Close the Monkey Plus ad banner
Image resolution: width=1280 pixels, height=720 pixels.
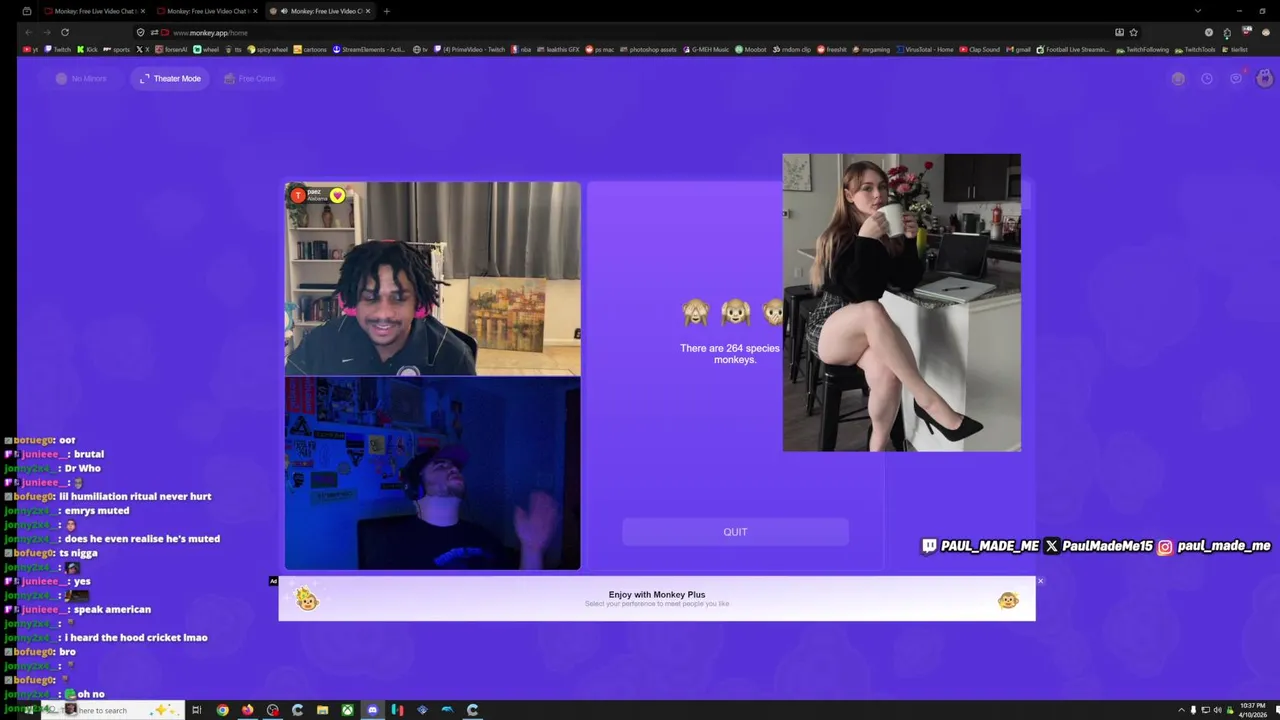coord(1040,581)
